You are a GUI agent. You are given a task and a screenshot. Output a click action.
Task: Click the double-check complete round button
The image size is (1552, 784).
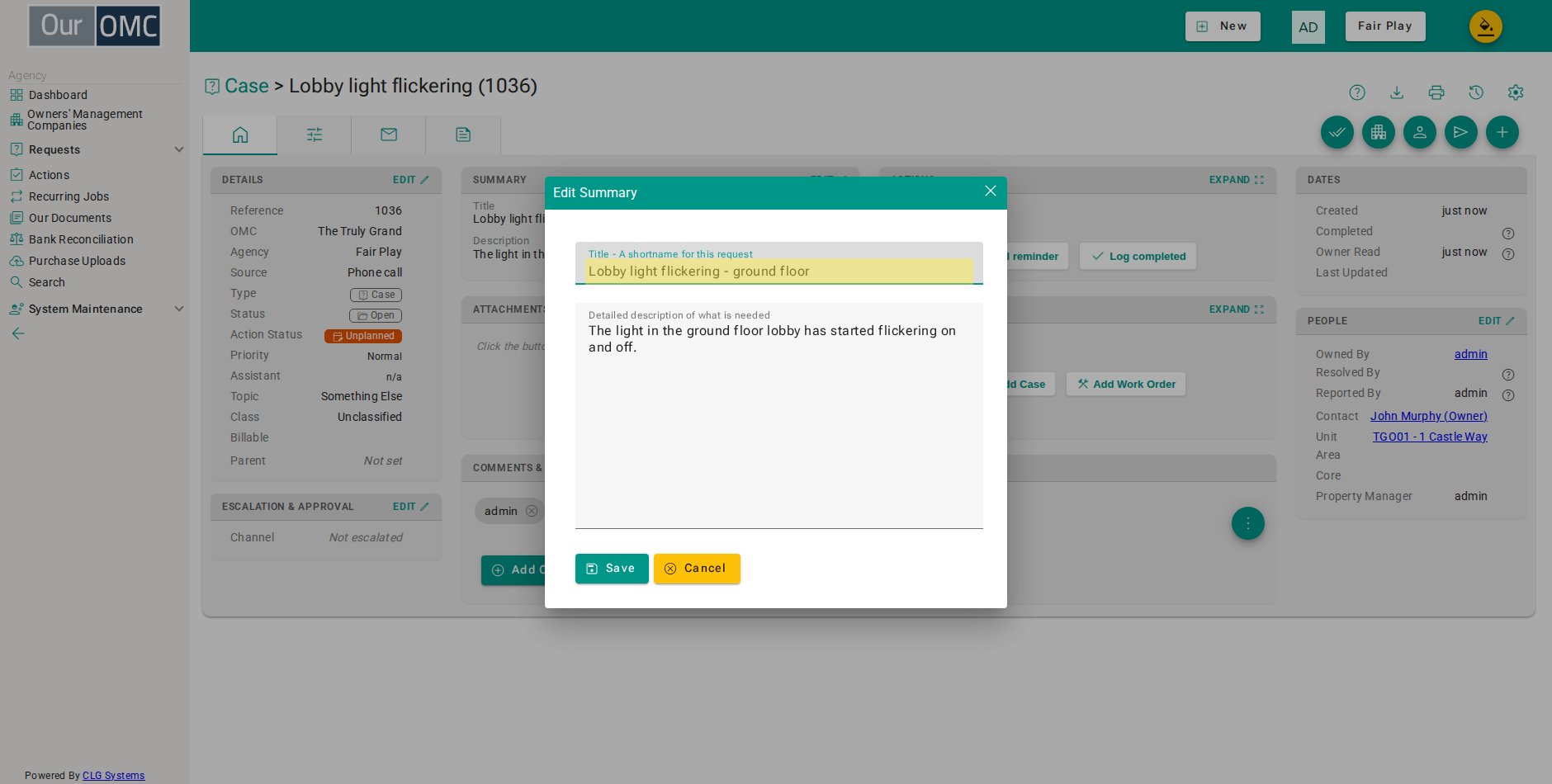(x=1337, y=132)
